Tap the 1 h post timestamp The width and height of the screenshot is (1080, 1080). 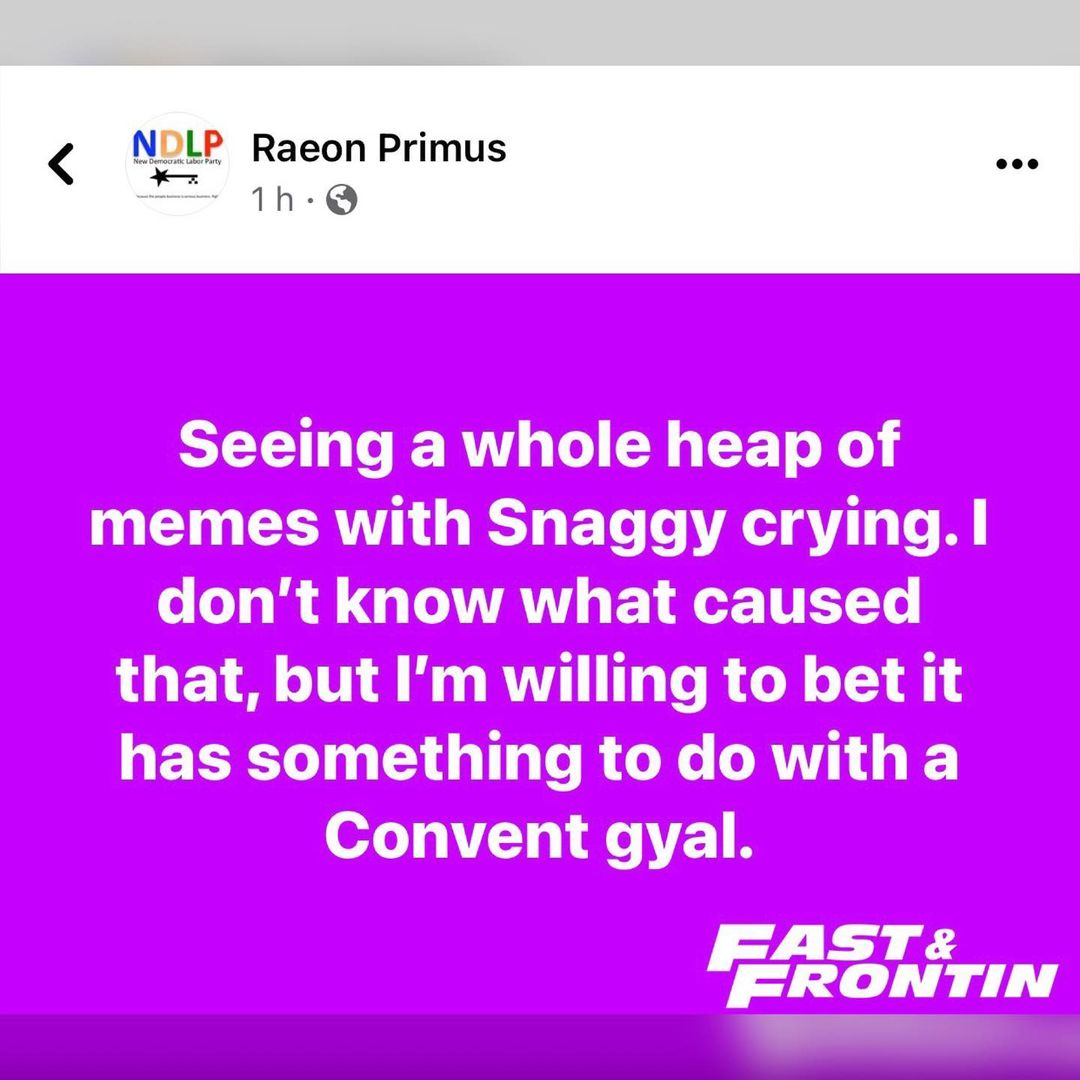272,200
